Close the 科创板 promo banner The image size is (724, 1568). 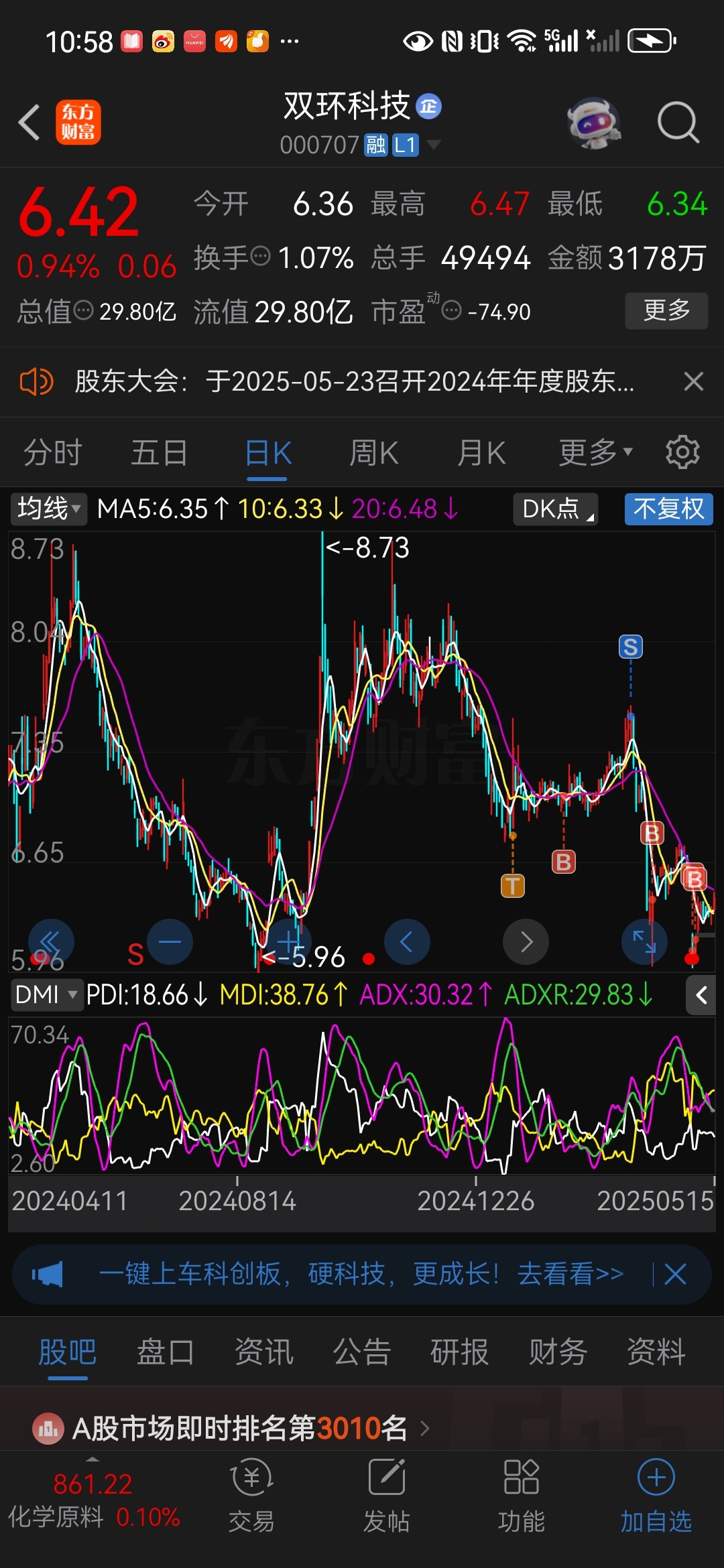[x=675, y=1274]
